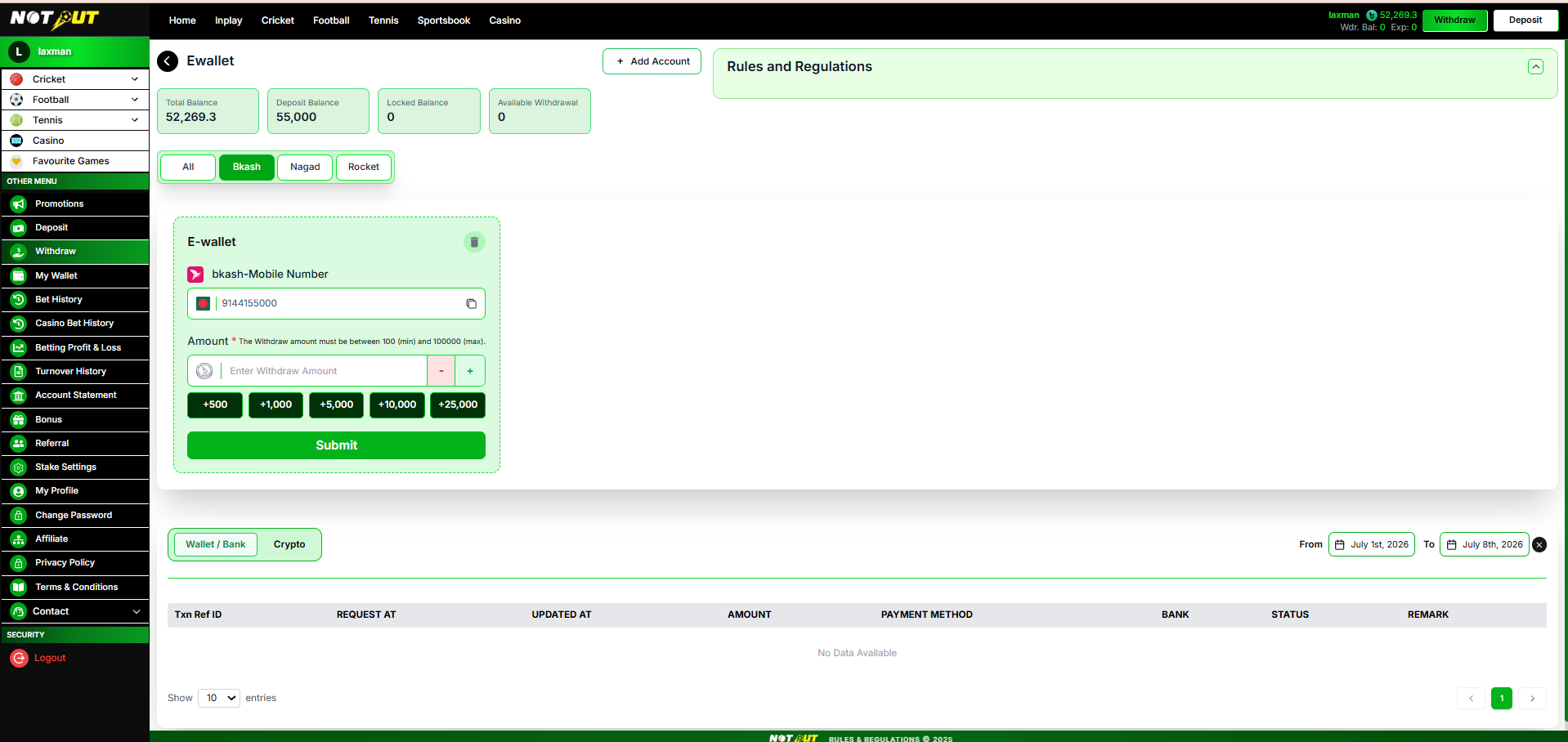Click the Referral people icon

[x=19, y=444]
